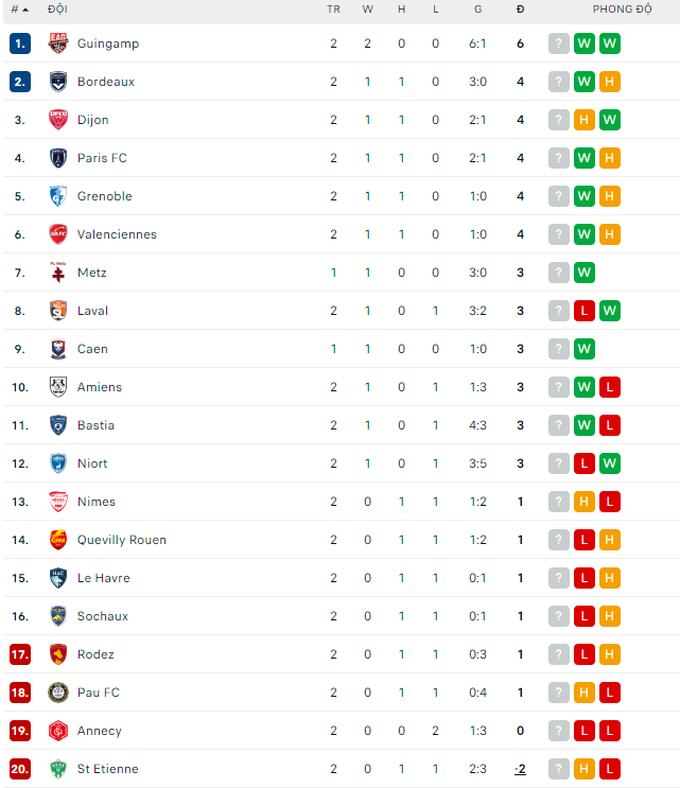The width and height of the screenshot is (680, 788).
Task: Click the gray ? upcoming match badge for Caen
Action: (558, 349)
